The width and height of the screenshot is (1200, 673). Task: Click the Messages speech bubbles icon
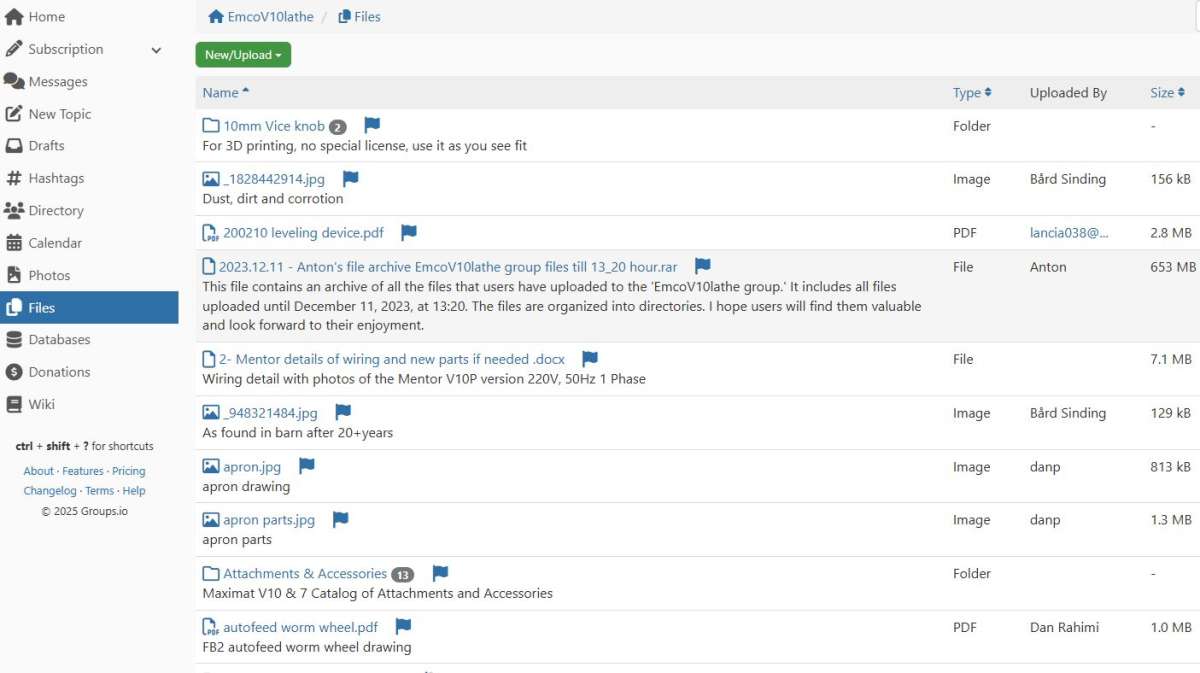pos(14,81)
